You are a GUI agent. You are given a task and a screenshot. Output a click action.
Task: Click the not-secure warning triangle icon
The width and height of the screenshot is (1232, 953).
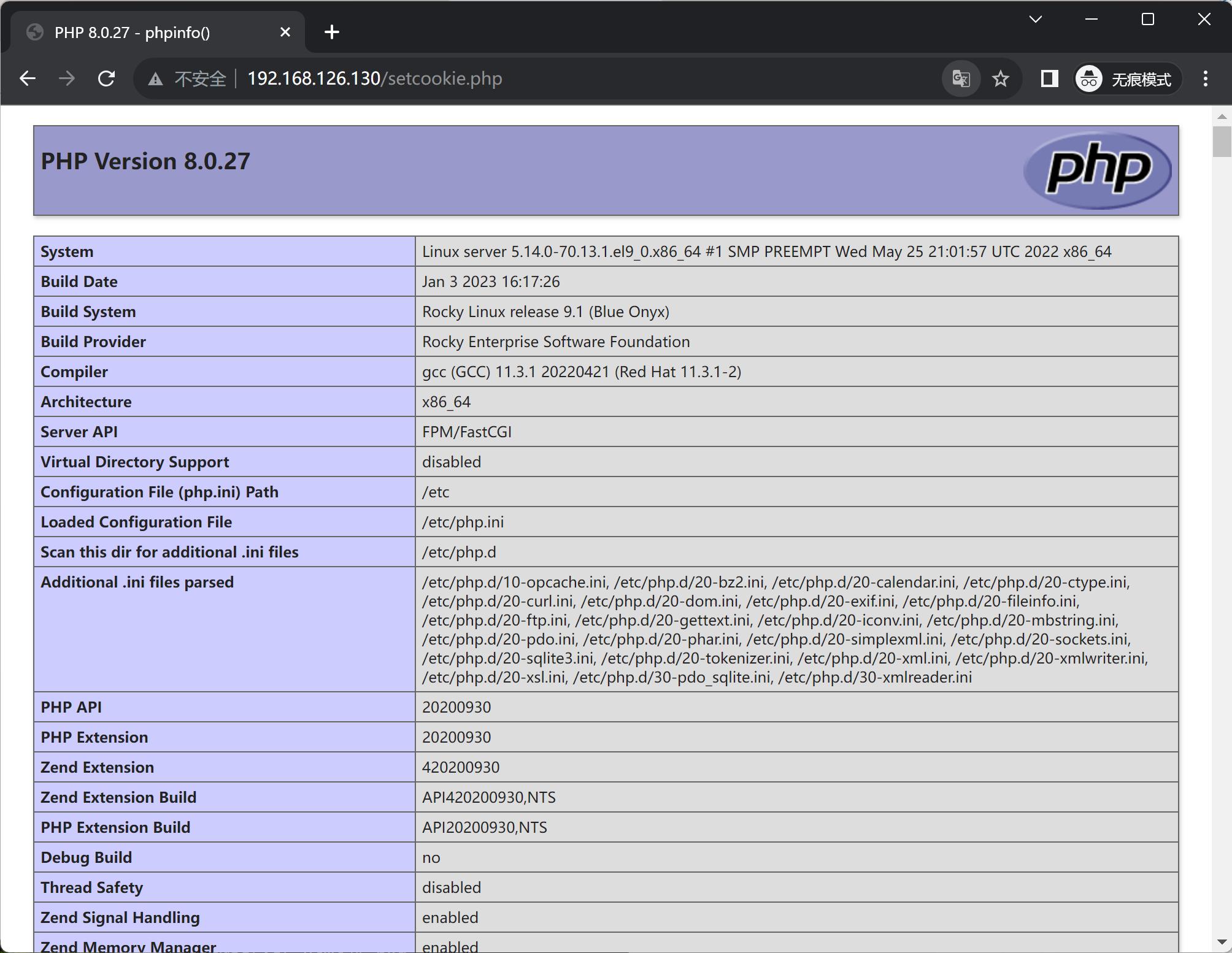pyautogui.click(x=155, y=79)
